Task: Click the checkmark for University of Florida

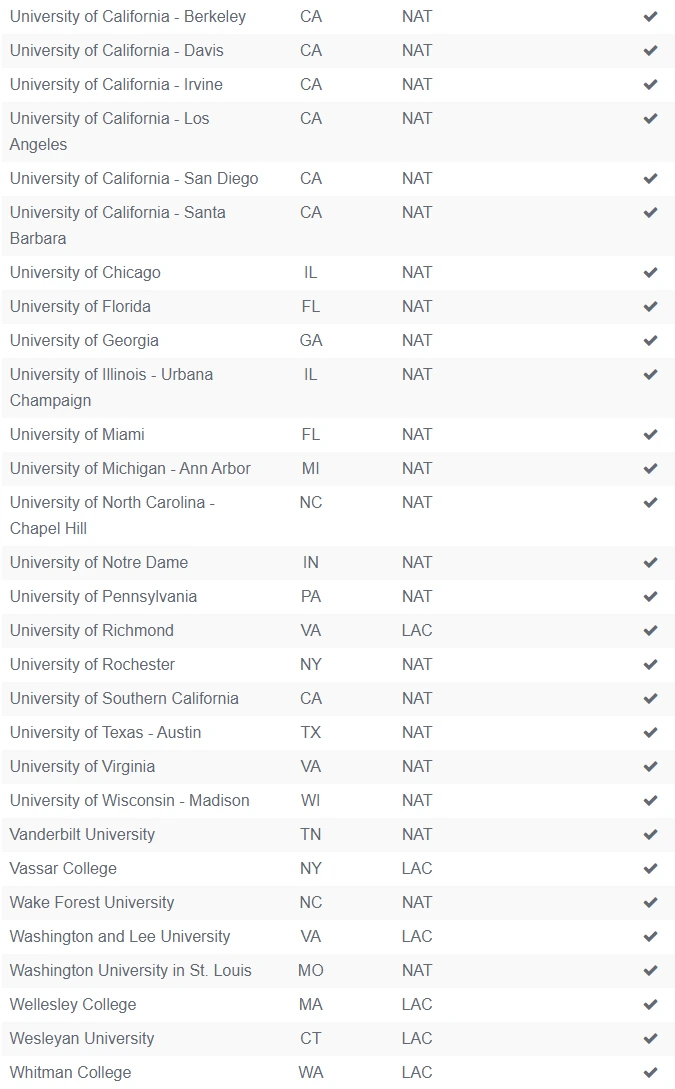Action: click(x=650, y=306)
